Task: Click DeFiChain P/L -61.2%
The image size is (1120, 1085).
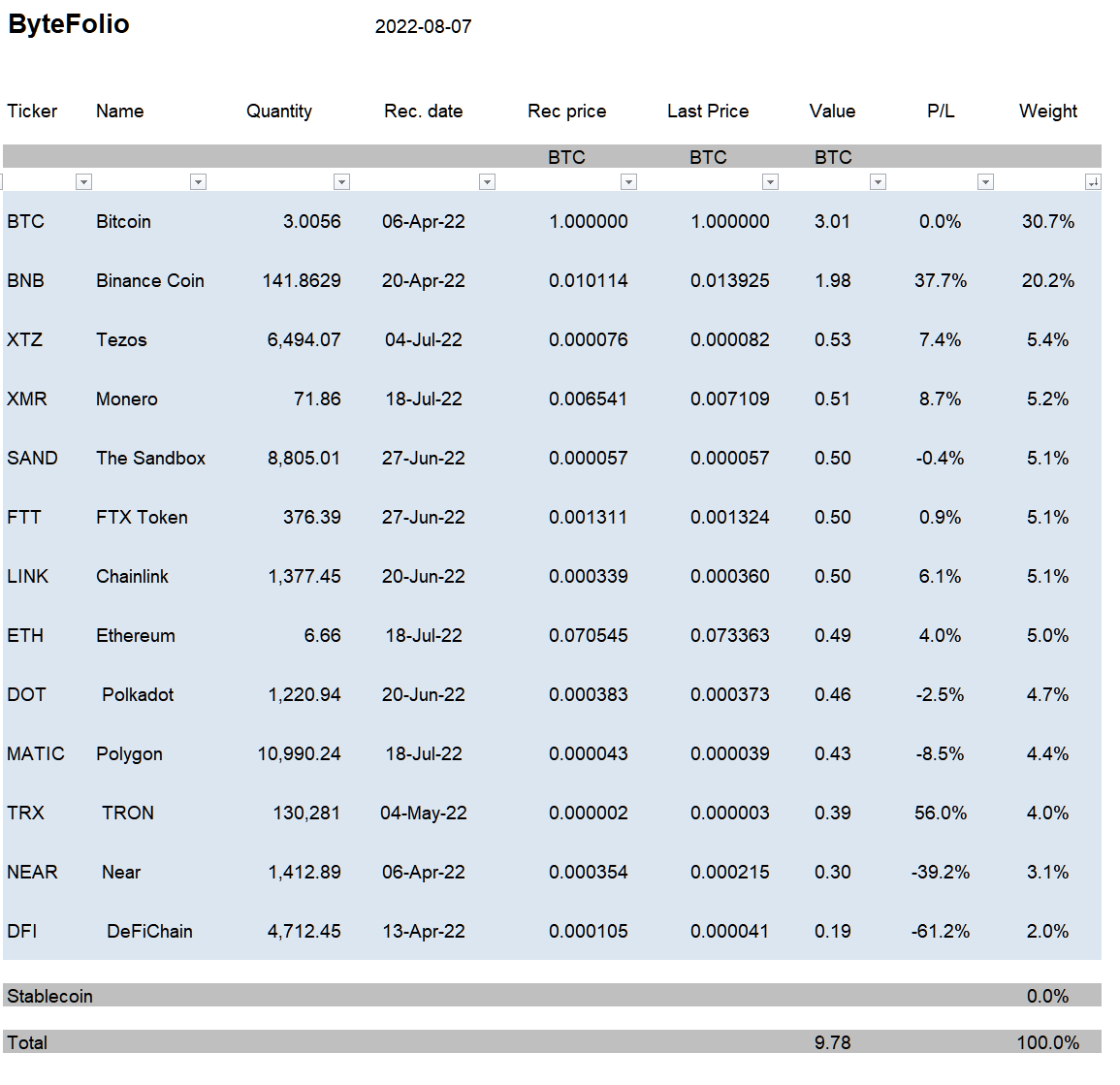Action: point(941,932)
